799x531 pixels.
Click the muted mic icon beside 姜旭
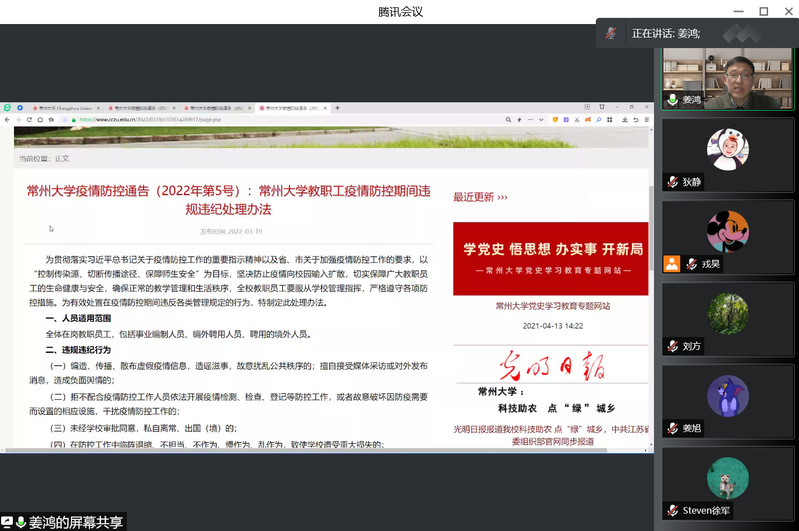(x=673, y=428)
